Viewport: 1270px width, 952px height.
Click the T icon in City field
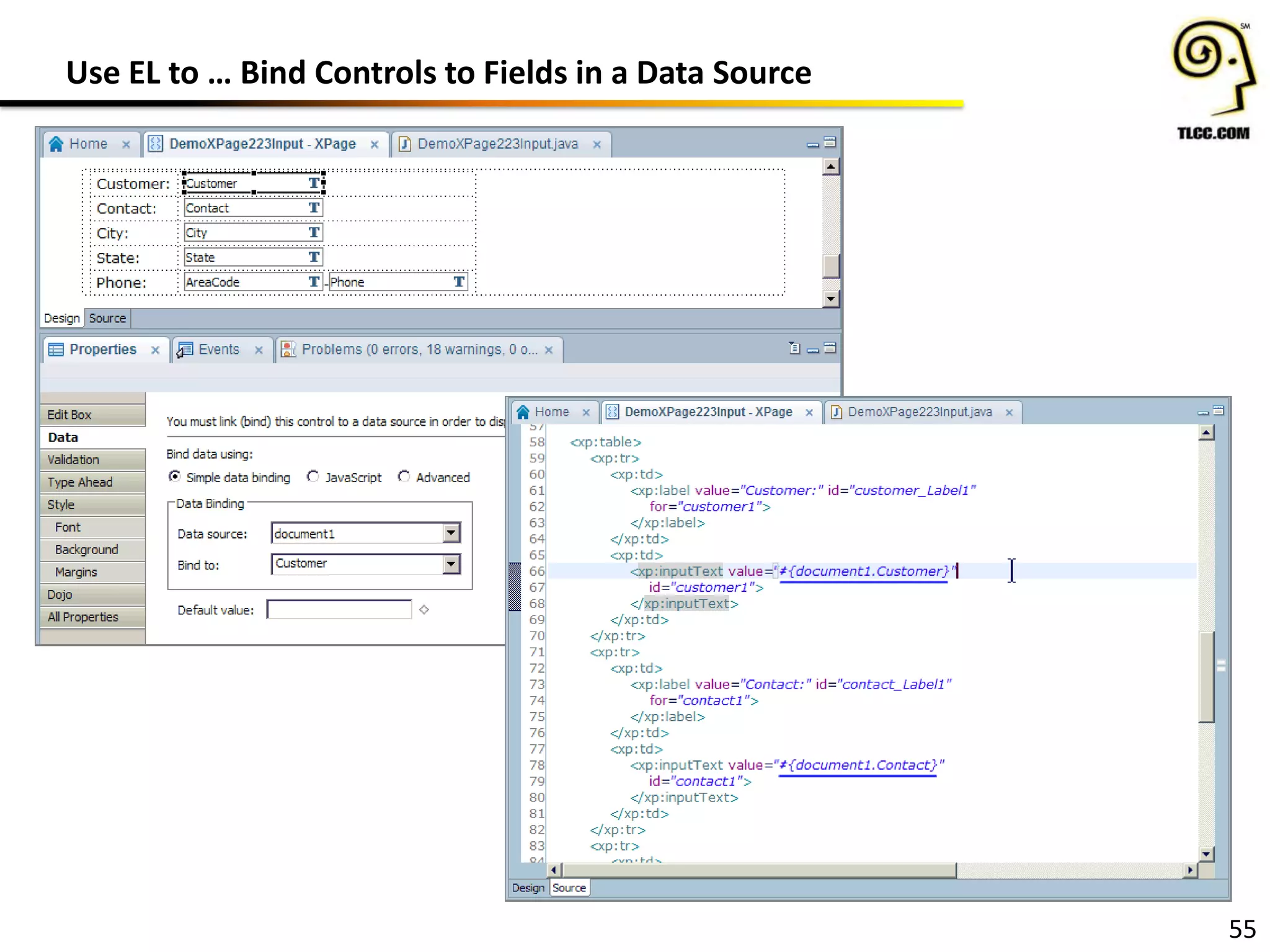[314, 232]
